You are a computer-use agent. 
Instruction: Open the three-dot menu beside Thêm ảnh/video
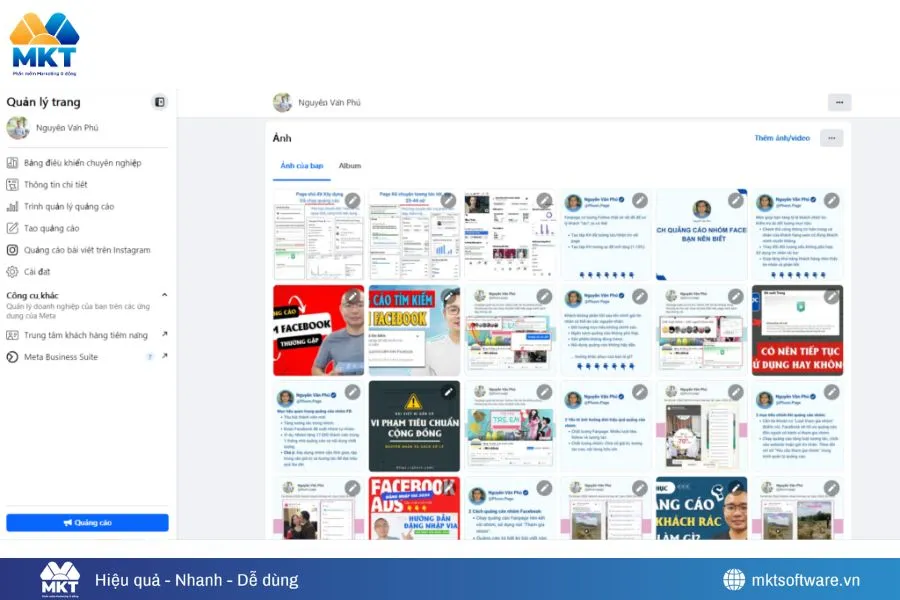point(831,138)
